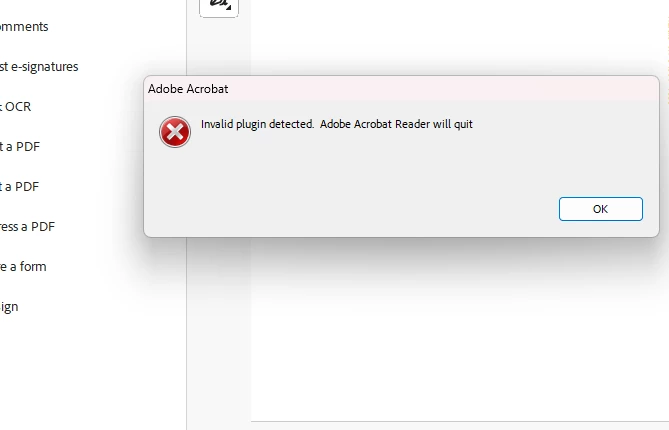Click the horizontal page edge line at bottom
The width and height of the screenshot is (669, 430).
pyautogui.click(x=460, y=421)
